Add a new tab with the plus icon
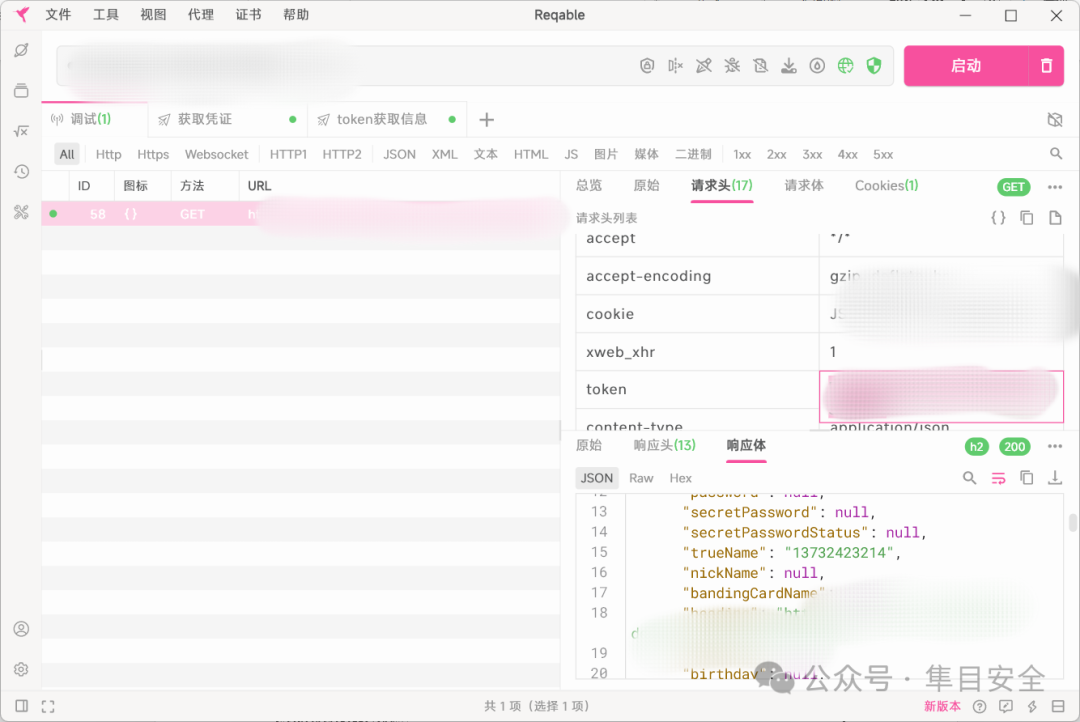The height and width of the screenshot is (722, 1080). pos(486,120)
